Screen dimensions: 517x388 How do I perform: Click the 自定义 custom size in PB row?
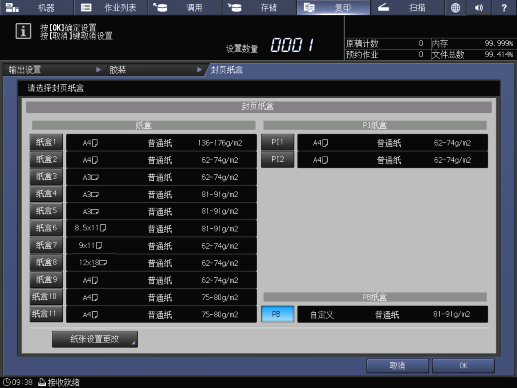click(x=322, y=315)
